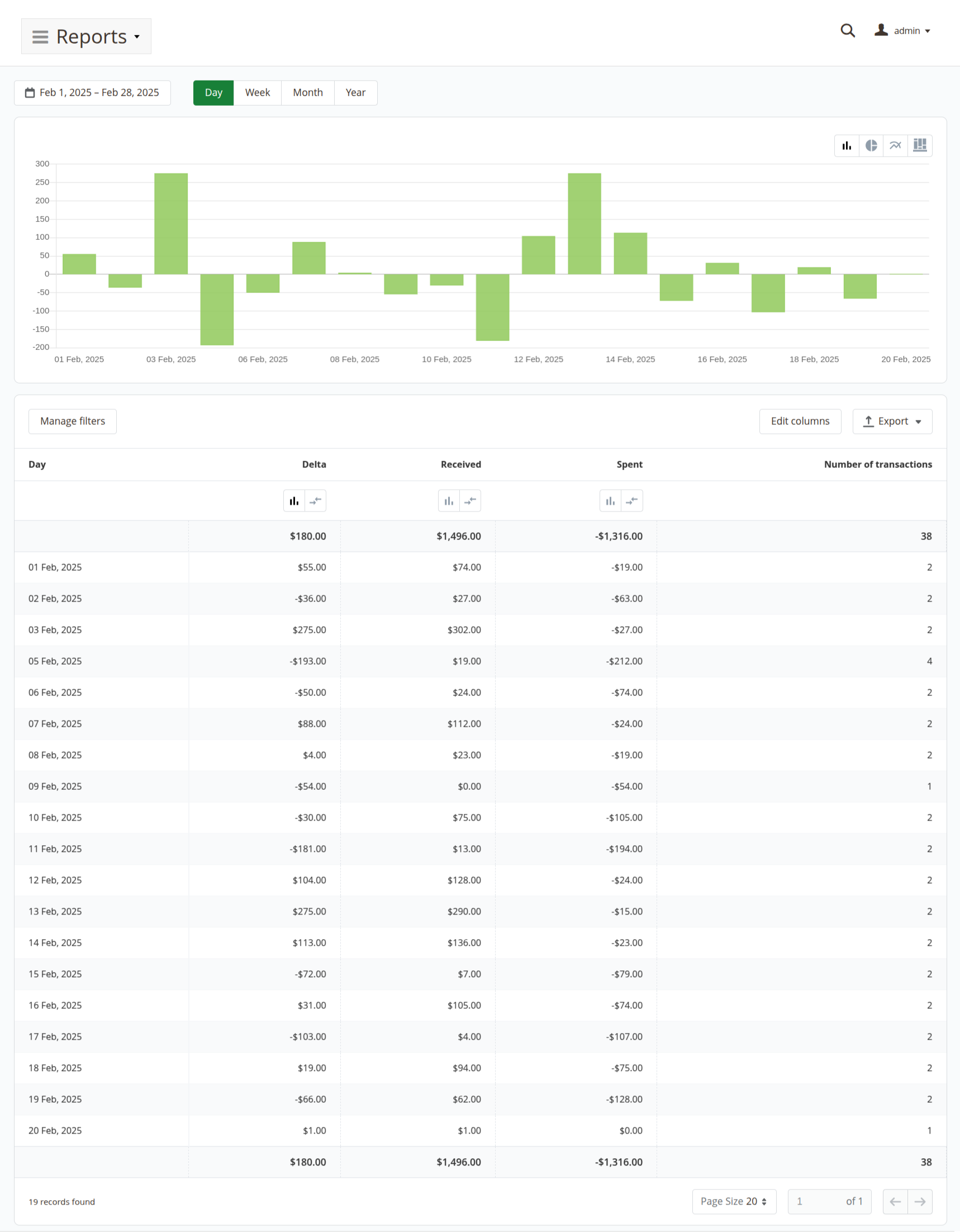
Task: Open the Reports menu dropdown
Action: coord(86,37)
